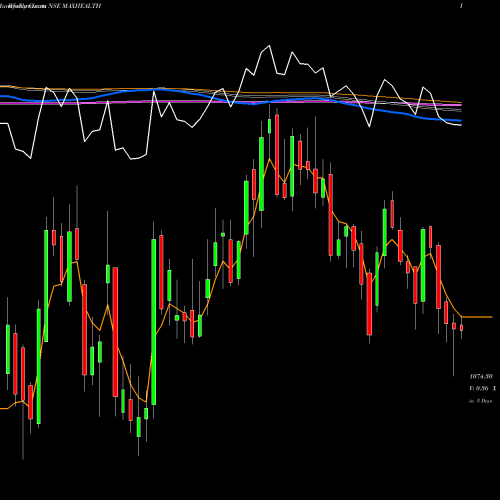Click the Days label under the volume text
Viewport: 500px width, 500px height.
click(x=481, y=401)
